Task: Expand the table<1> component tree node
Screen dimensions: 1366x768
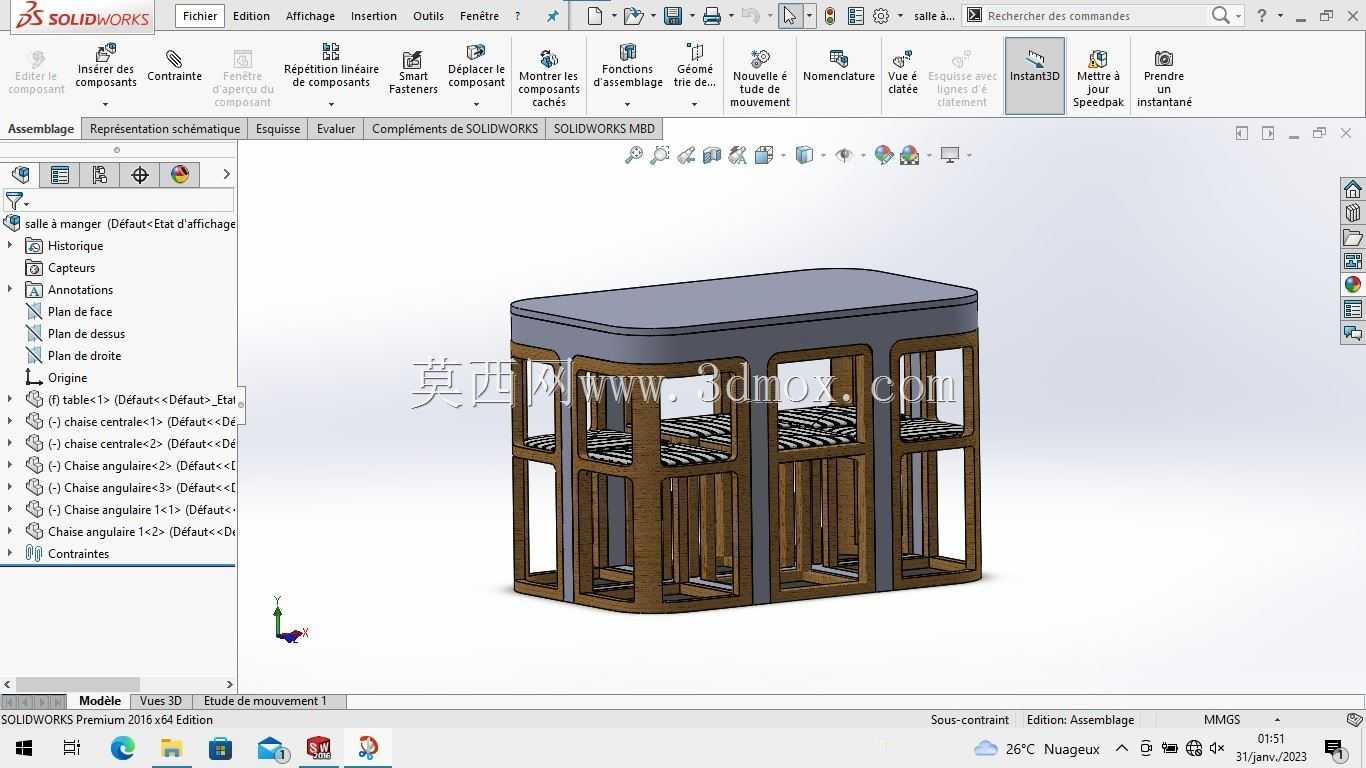Action: point(10,399)
